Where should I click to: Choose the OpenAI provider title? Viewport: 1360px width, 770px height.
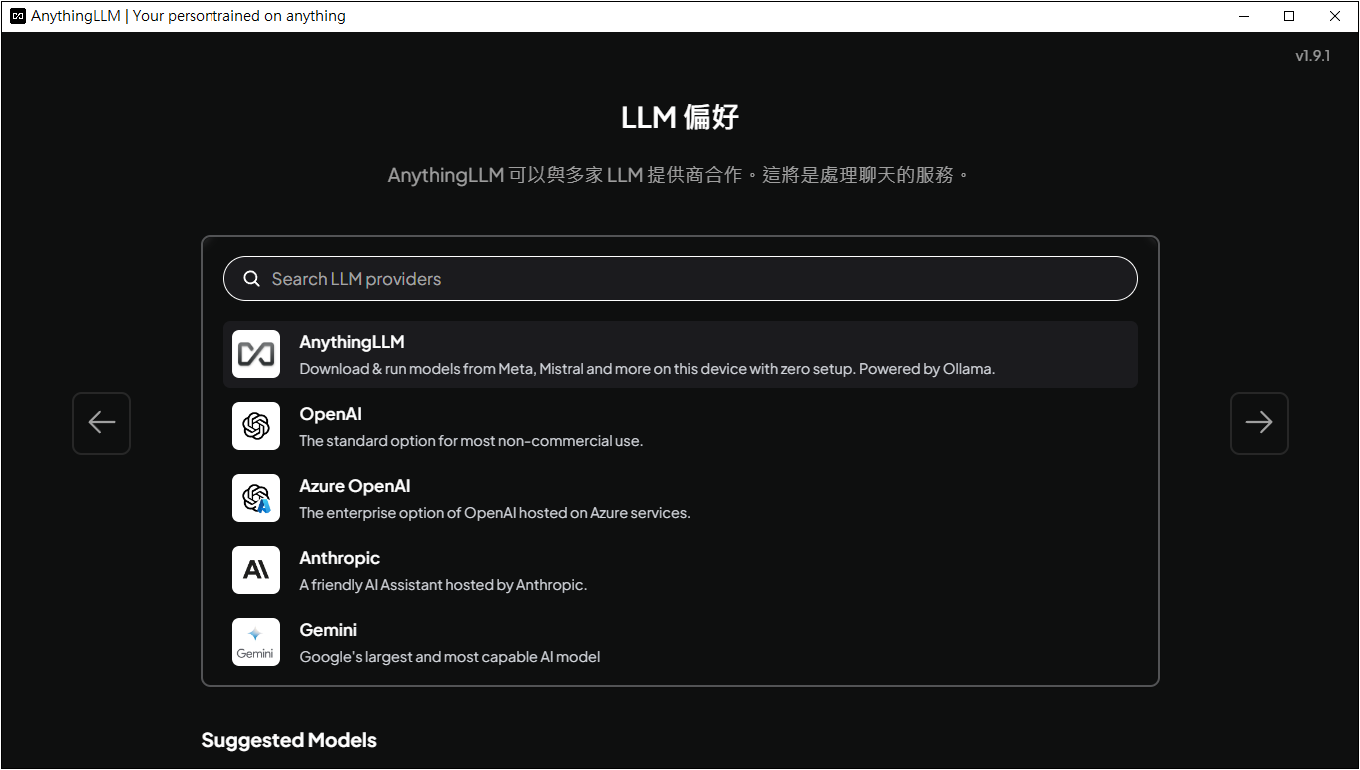pyautogui.click(x=330, y=414)
